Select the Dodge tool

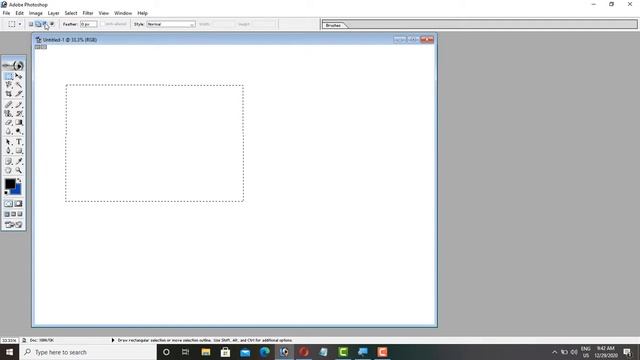19,131
